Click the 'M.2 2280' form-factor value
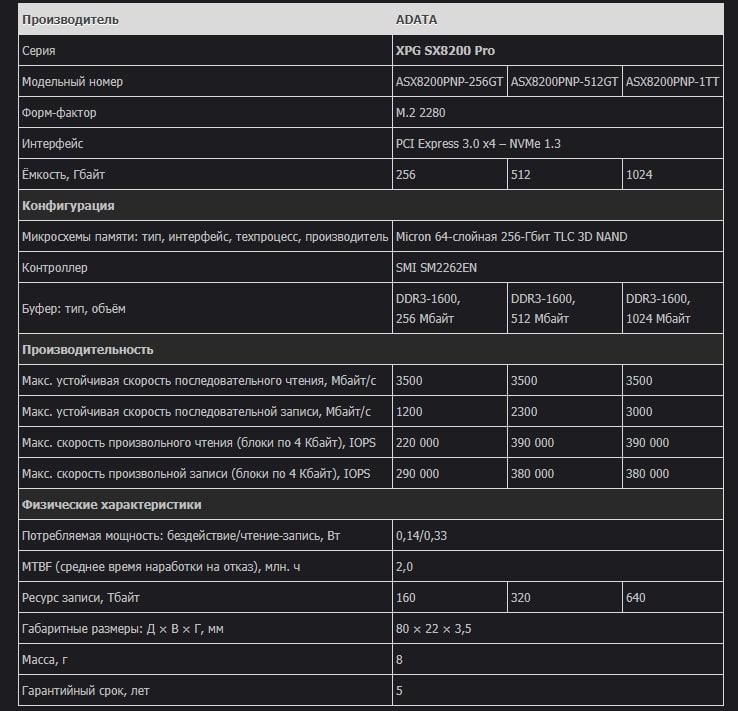The image size is (738, 711). coord(420,113)
